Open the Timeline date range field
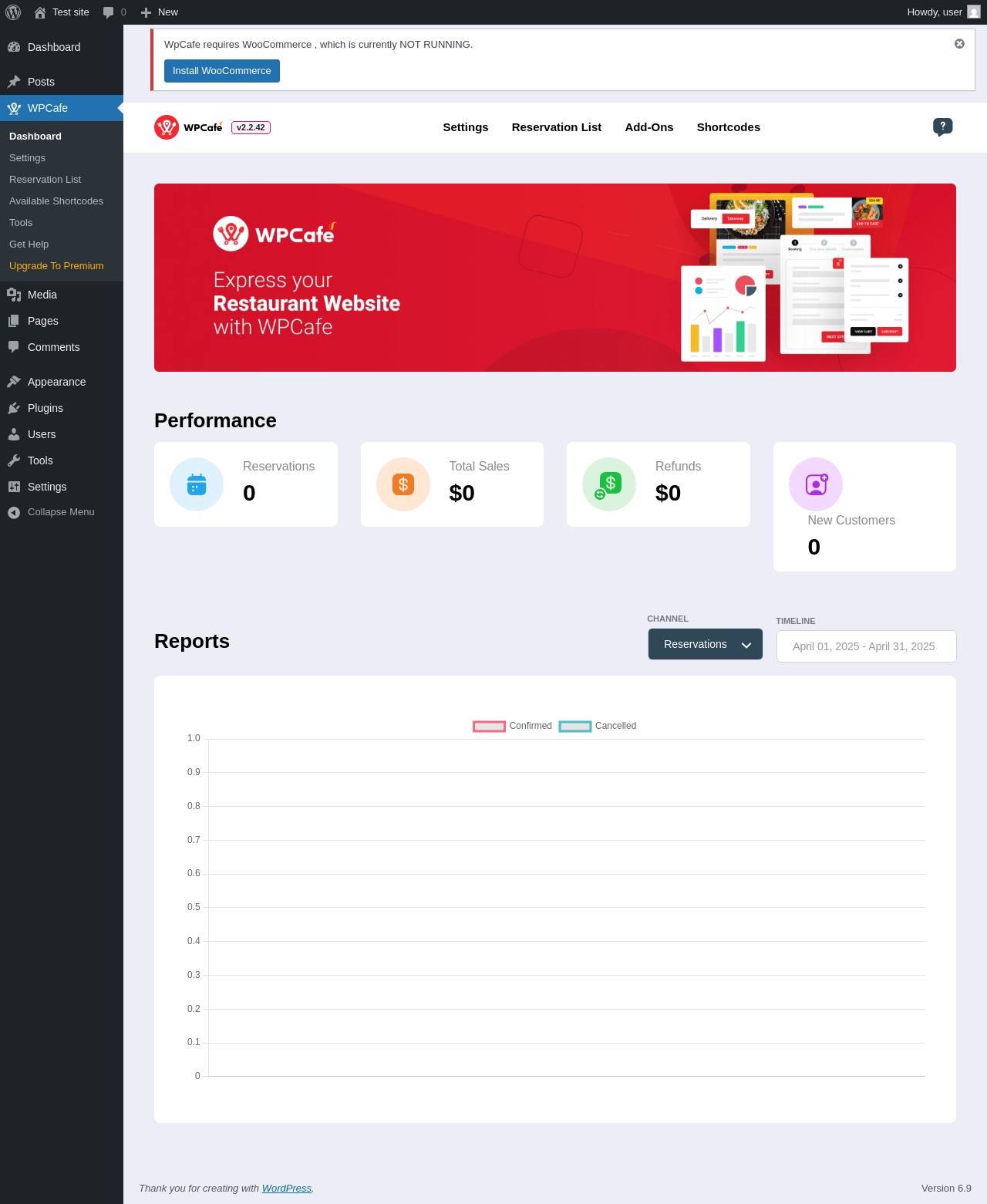The image size is (987, 1204). (x=867, y=646)
